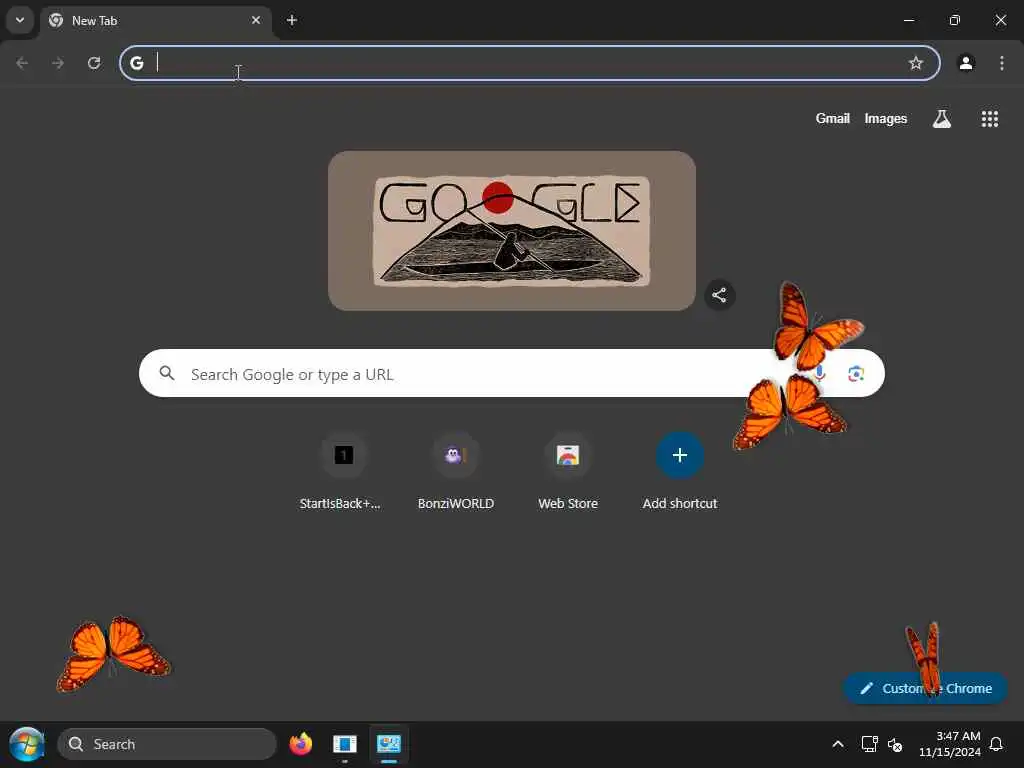Restore down the Chrome window

[955, 20]
